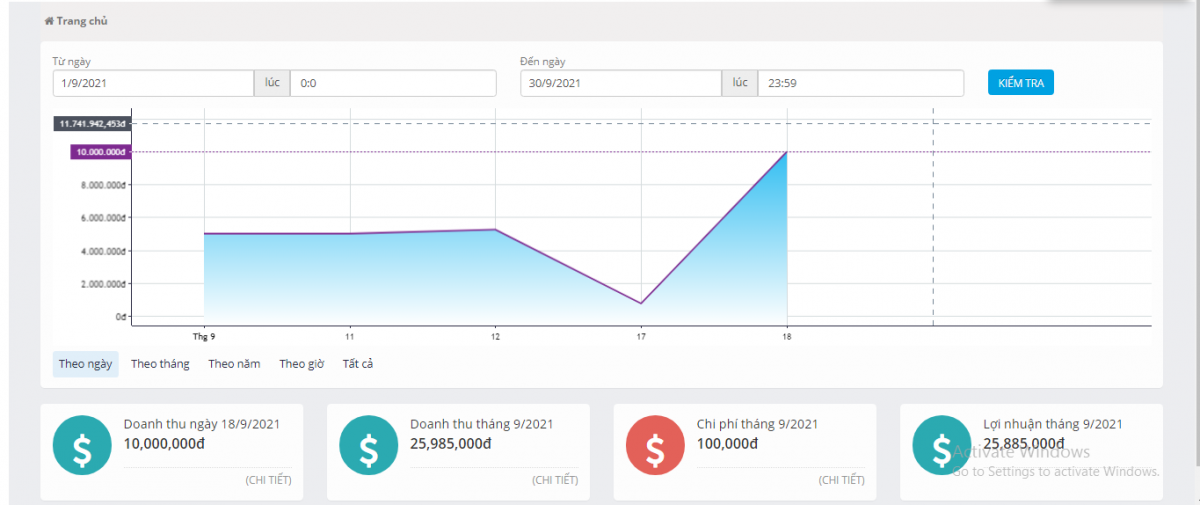Select the Theo năm chart view
Image resolution: width=1200 pixels, height=505 pixels.
pyautogui.click(x=234, y=364)
